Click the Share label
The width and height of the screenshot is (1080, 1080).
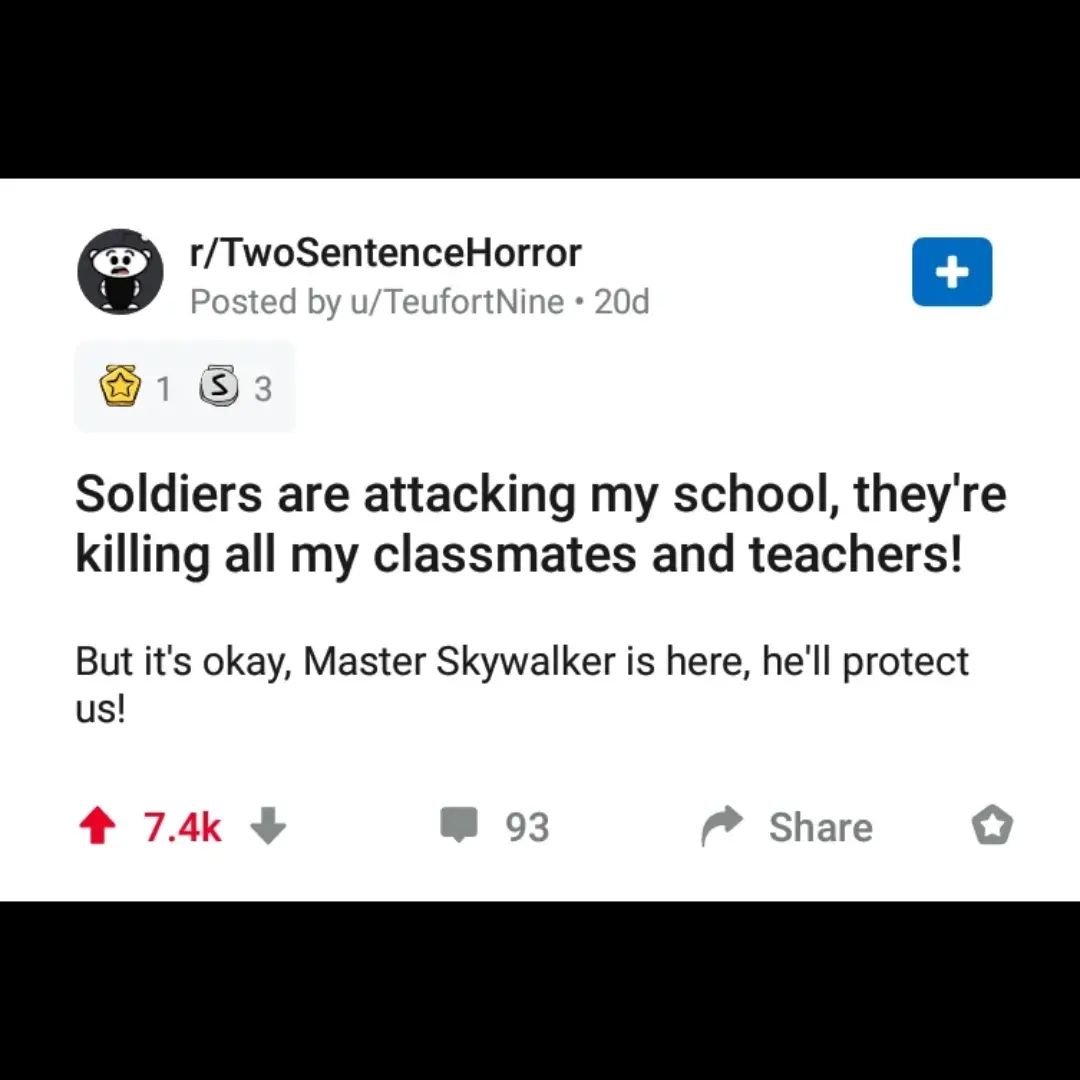pyautogui.click(x=820, y=827)
